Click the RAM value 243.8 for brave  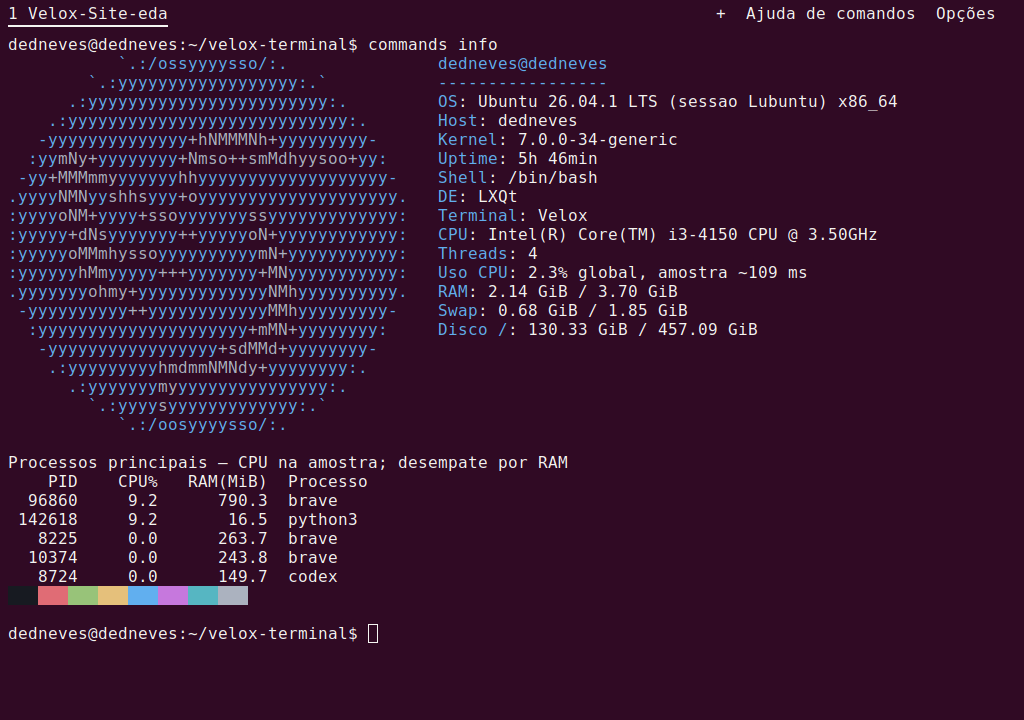[242, 557]
